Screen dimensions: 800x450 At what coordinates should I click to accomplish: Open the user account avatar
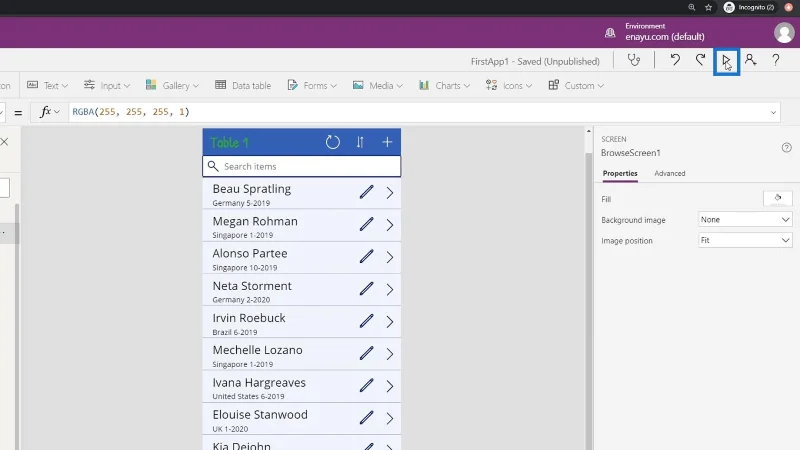point(784,33)
